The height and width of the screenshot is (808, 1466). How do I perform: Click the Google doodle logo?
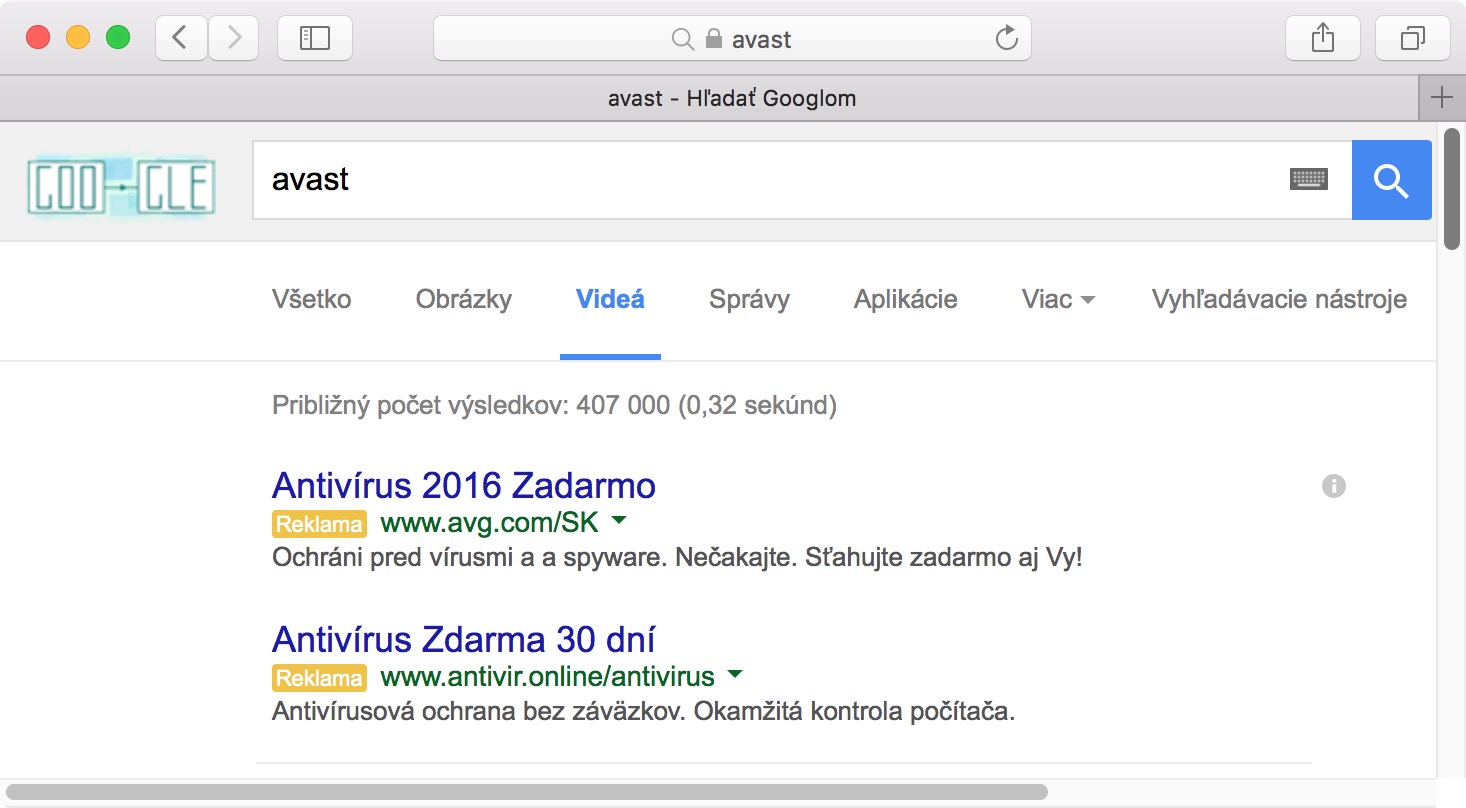[121, 187]
